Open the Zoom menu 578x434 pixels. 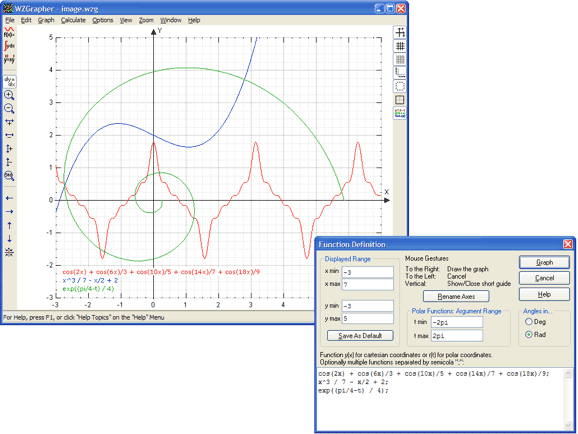pos(146,20)
